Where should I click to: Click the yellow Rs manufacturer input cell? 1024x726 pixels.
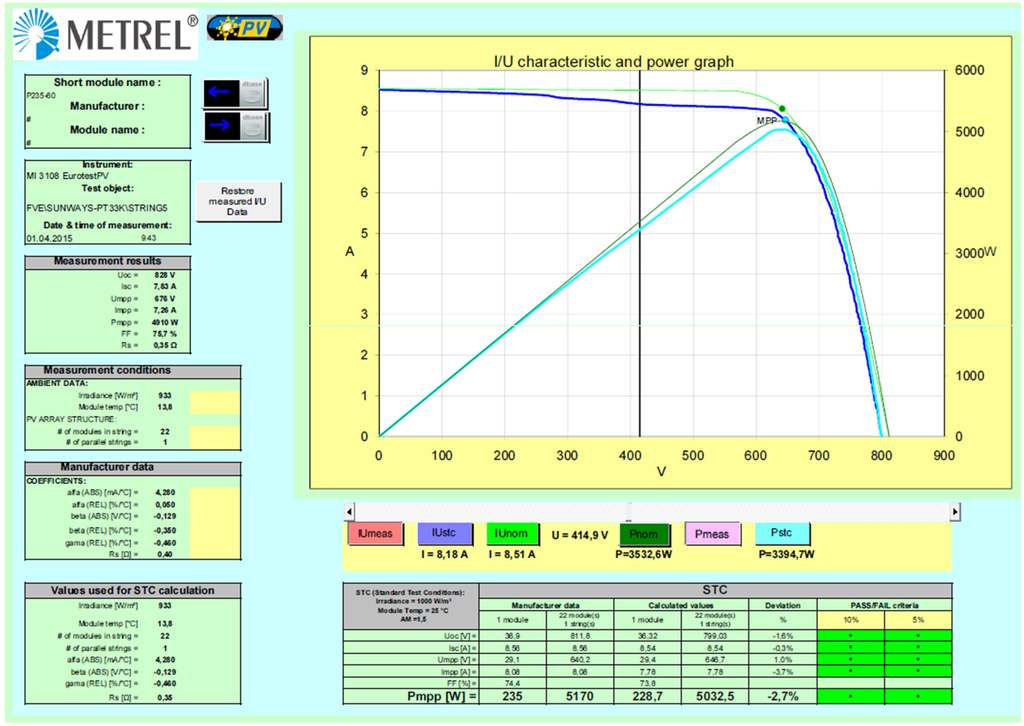pyautogui.click(x=215, y=554)
